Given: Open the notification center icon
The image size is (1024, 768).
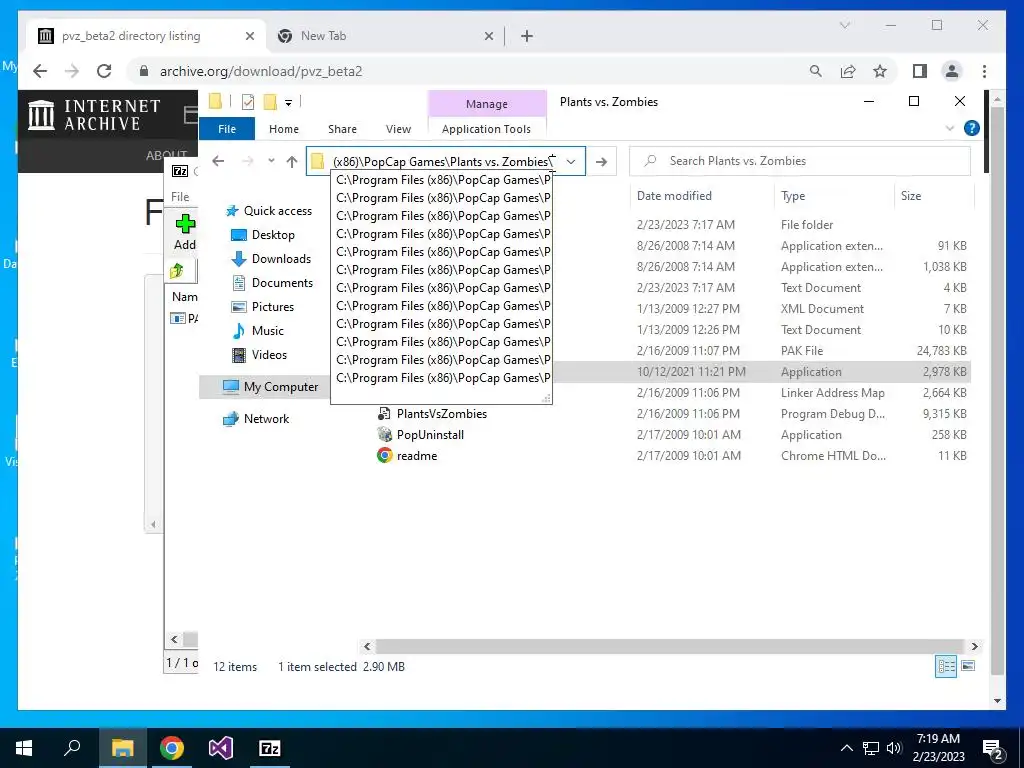Looking at the screenshot, I should (993, 749).
